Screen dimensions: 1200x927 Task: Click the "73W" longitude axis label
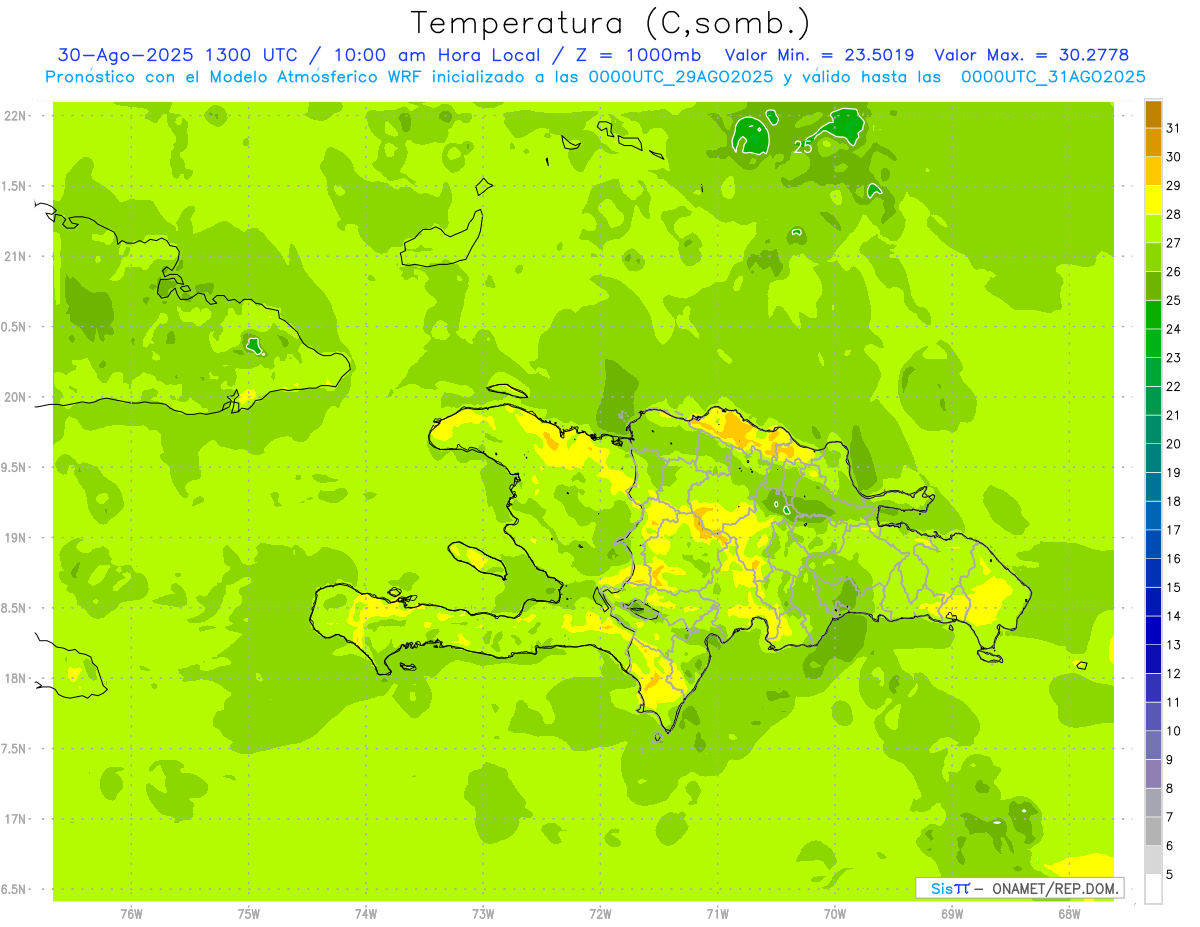pos(483,914)
